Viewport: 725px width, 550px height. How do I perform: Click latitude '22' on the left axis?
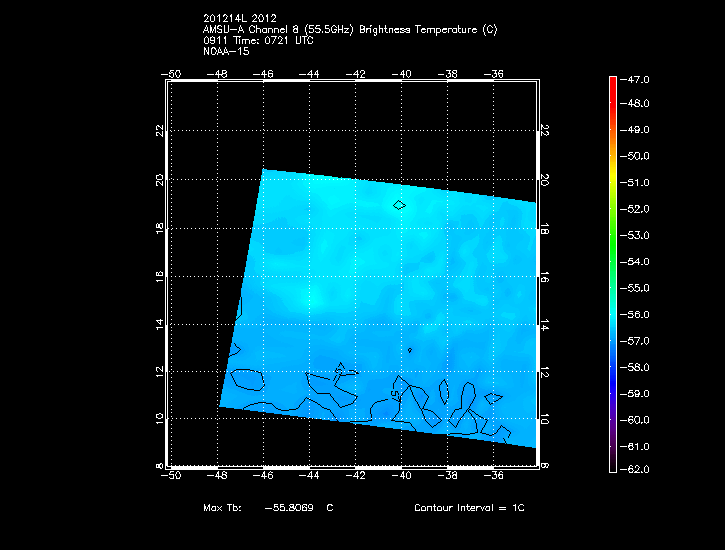click(160, 131)
